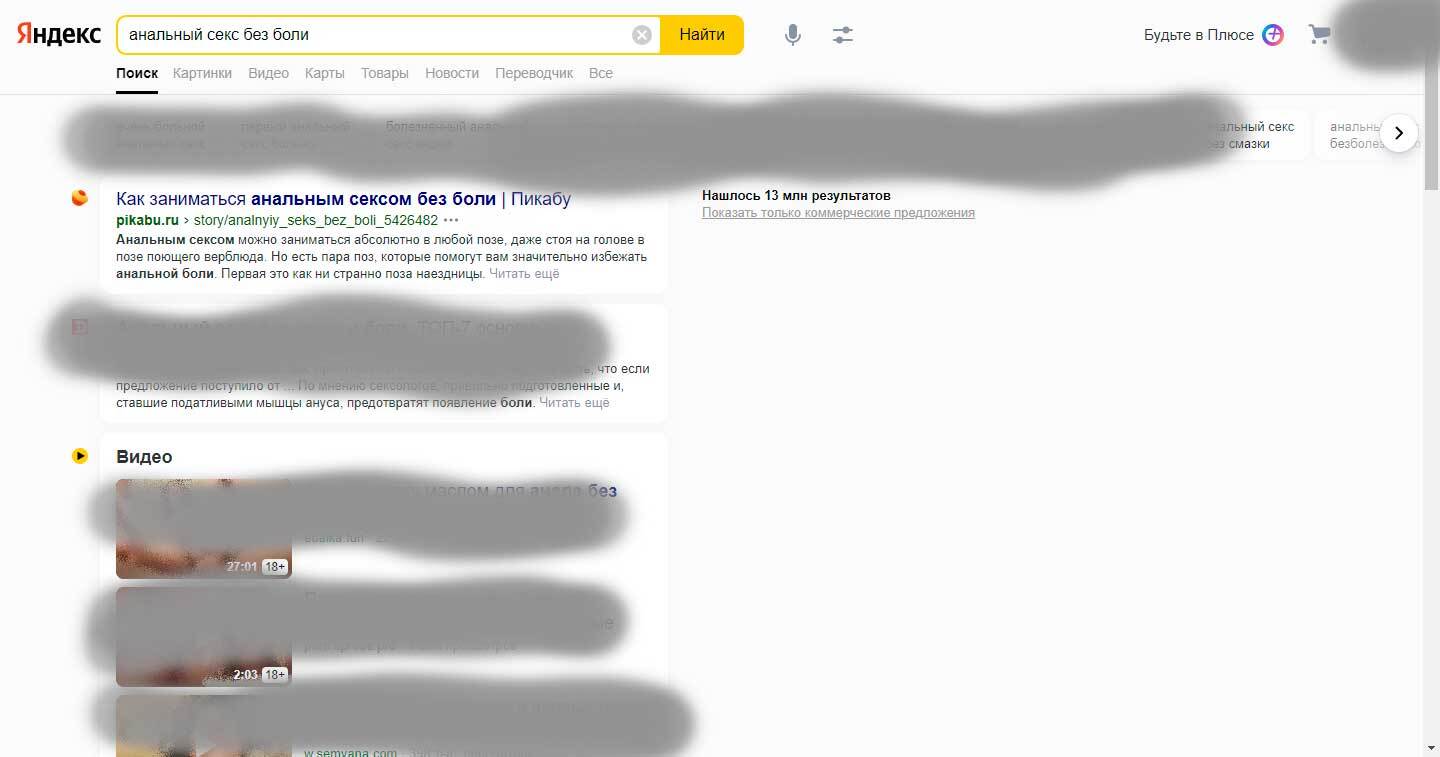Open the Переводчик tab

(534, 73)
